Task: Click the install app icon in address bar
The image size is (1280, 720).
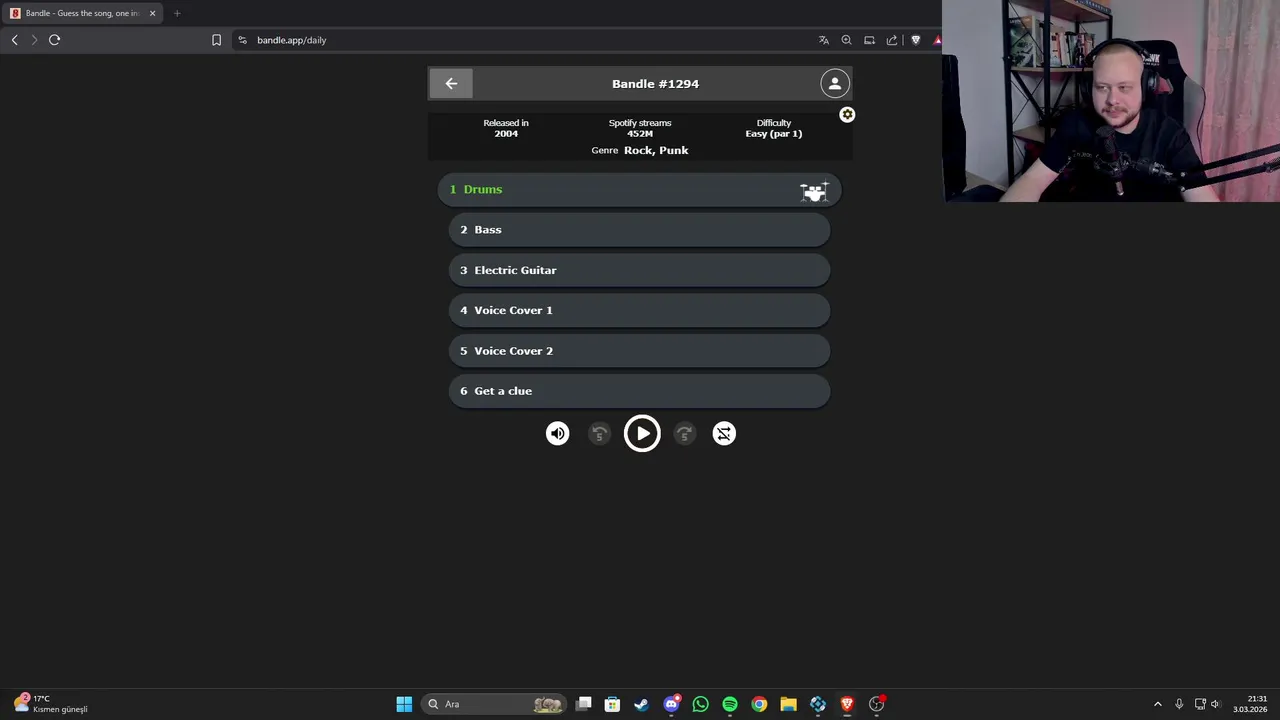Action: pyautogui.click(x=869, y=40)
